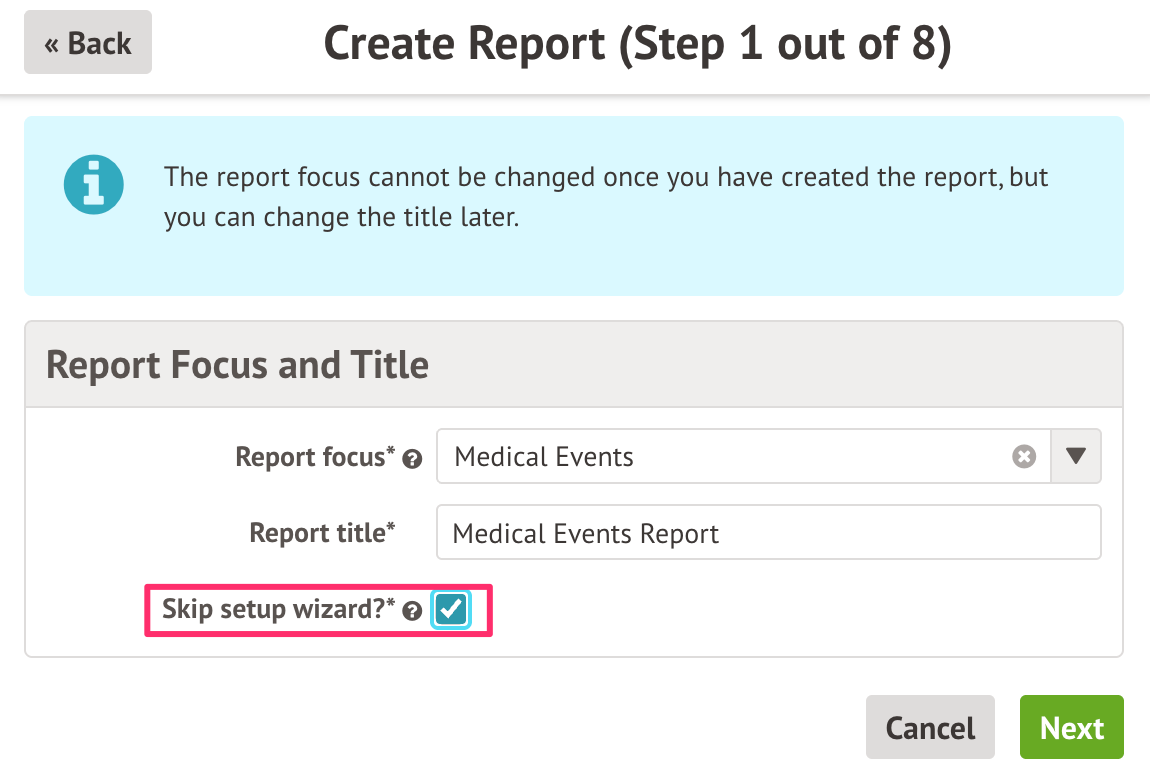
Task: Proceed with the green Next button
Action: 1071,728
